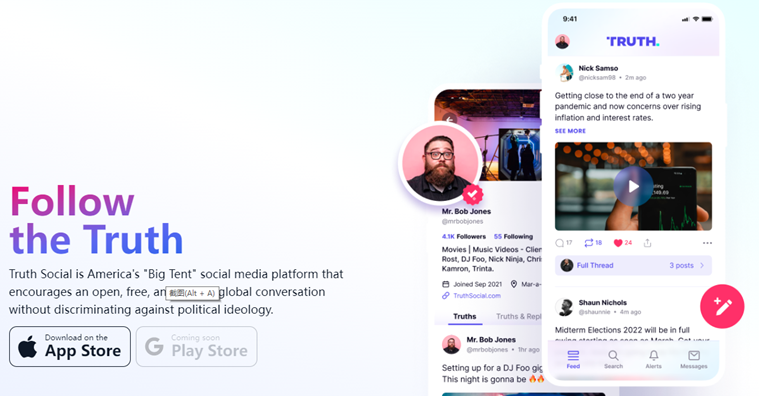Viewport: 759px width, 396px height.
Task: Click SEE MORE under the pandemic post
Action: click(570, 131)
